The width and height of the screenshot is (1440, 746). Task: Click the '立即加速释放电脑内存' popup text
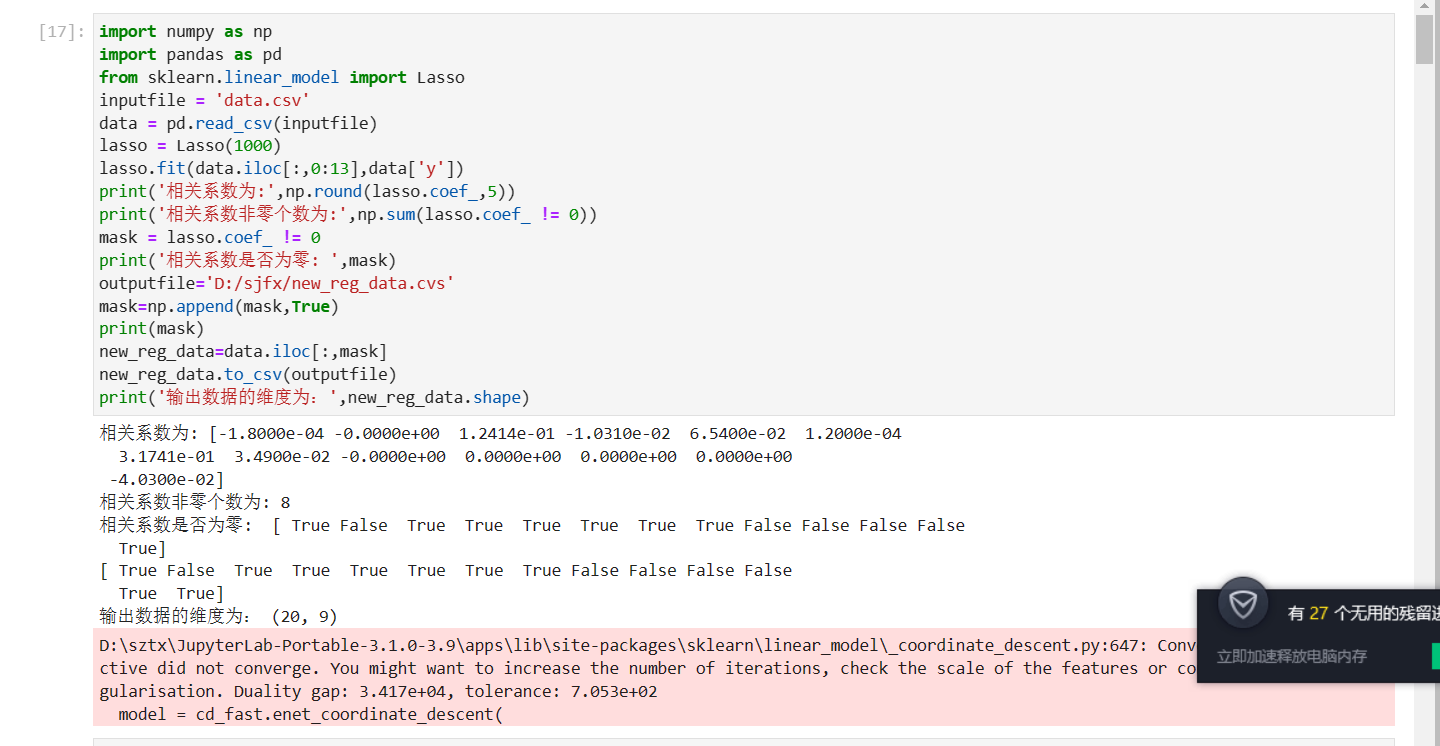click(x=1291, y=657)
